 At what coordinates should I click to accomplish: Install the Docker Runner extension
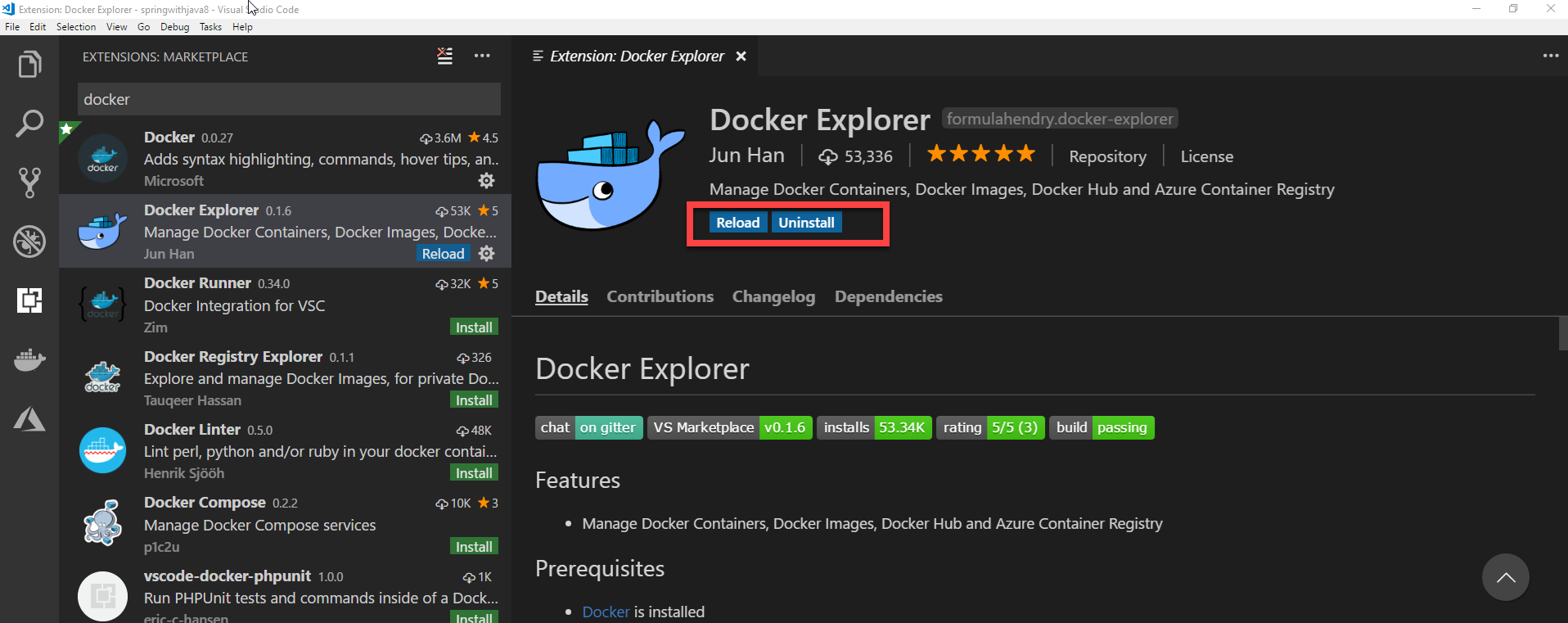(474, 327)
